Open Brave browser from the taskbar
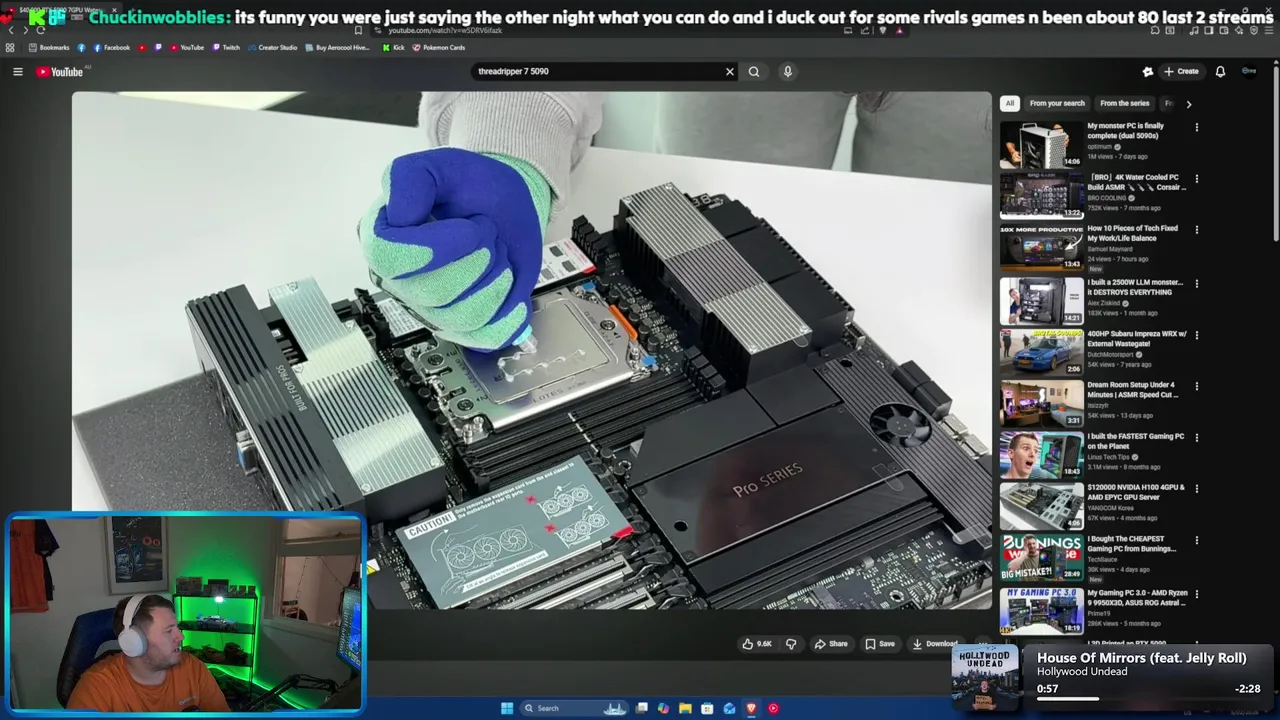This screenshot has height=720, width=1280. 751,708
